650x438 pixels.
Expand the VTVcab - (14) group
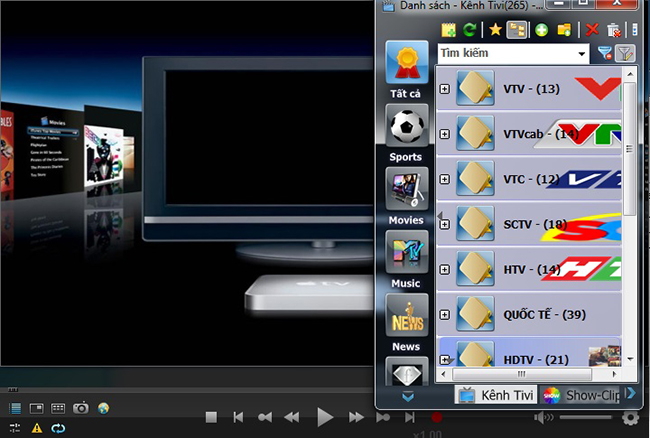click(444, 134)
